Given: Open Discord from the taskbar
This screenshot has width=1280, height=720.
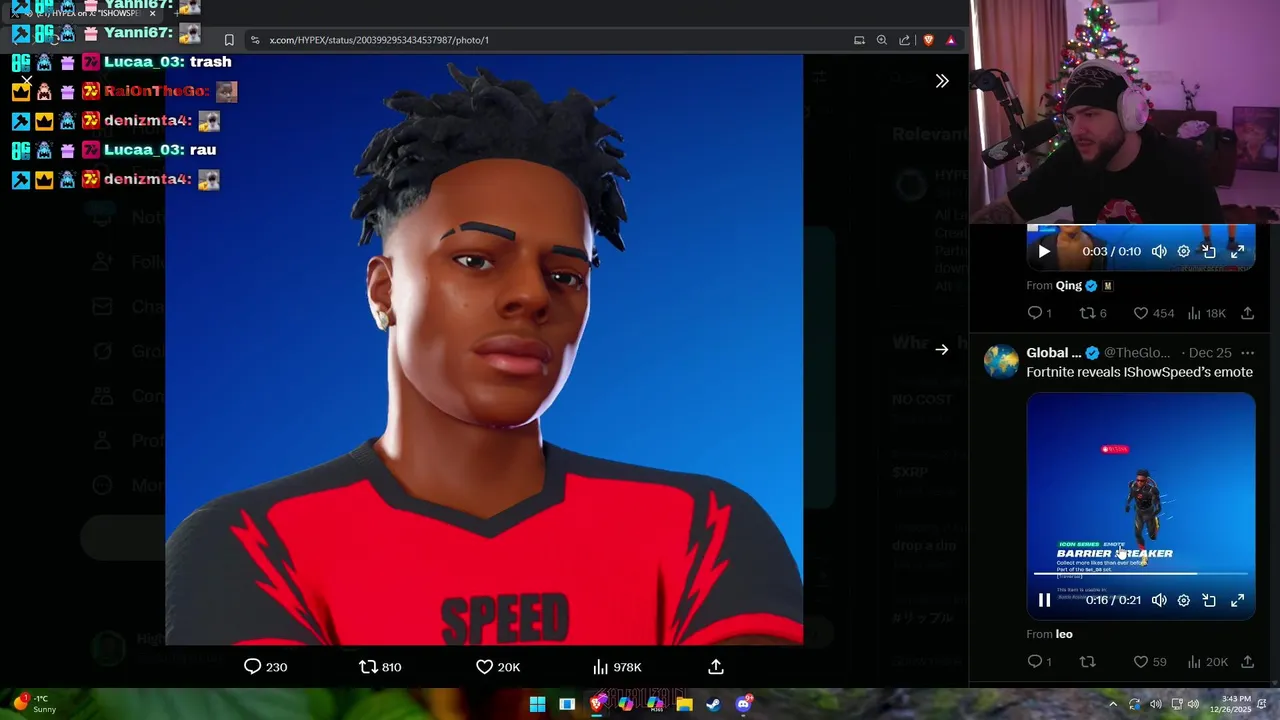Looking at the screenshot, I should point(743,704).
